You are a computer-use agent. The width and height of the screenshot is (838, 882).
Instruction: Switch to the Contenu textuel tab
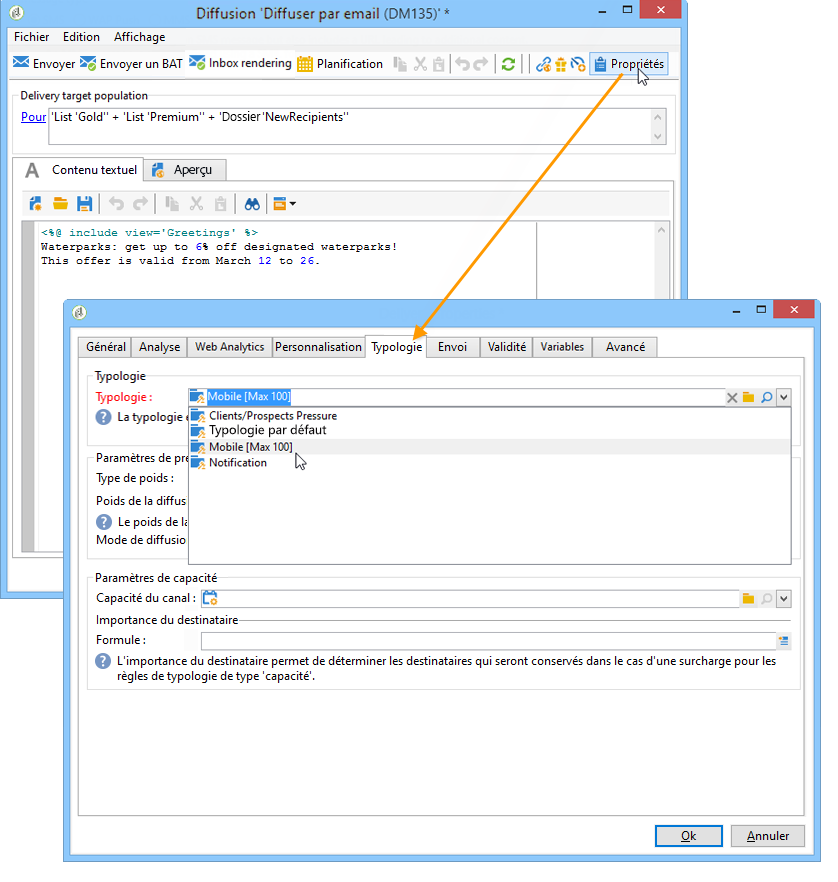pyautogui.click(x=81, y=170)
